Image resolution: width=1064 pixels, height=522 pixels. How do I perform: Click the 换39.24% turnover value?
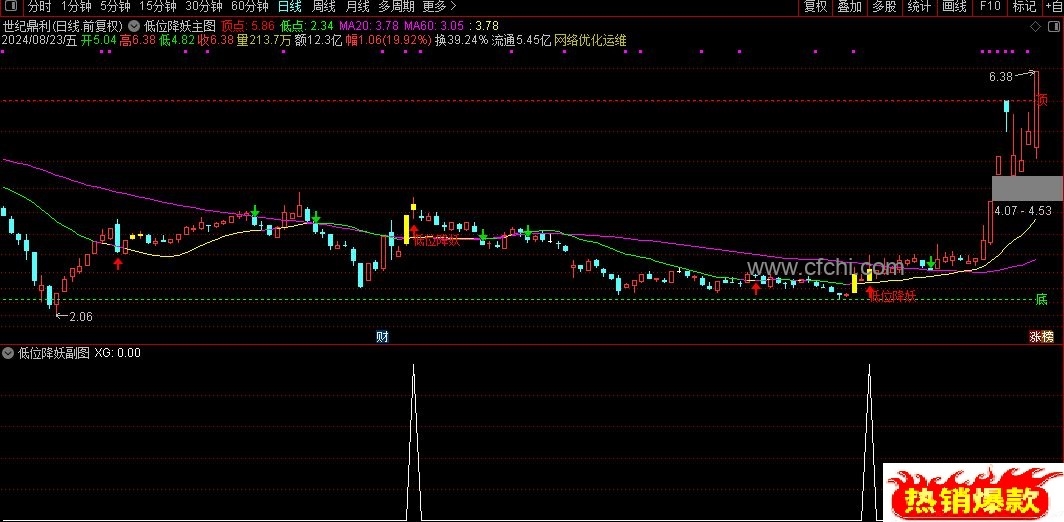click(x=461, y=41)
